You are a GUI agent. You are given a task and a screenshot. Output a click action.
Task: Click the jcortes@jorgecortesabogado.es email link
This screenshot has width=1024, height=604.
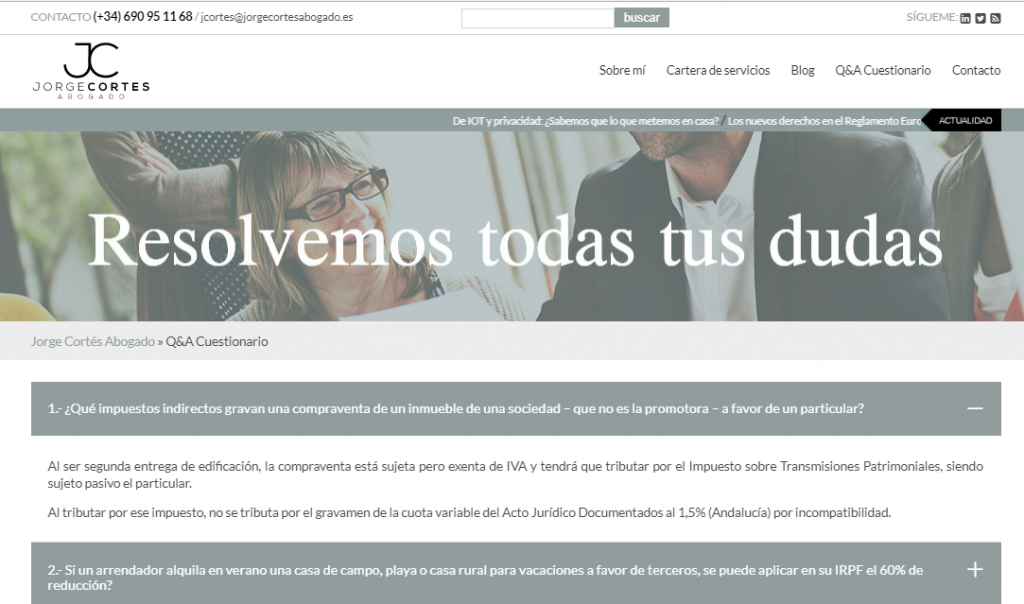(x=277, y=17)
